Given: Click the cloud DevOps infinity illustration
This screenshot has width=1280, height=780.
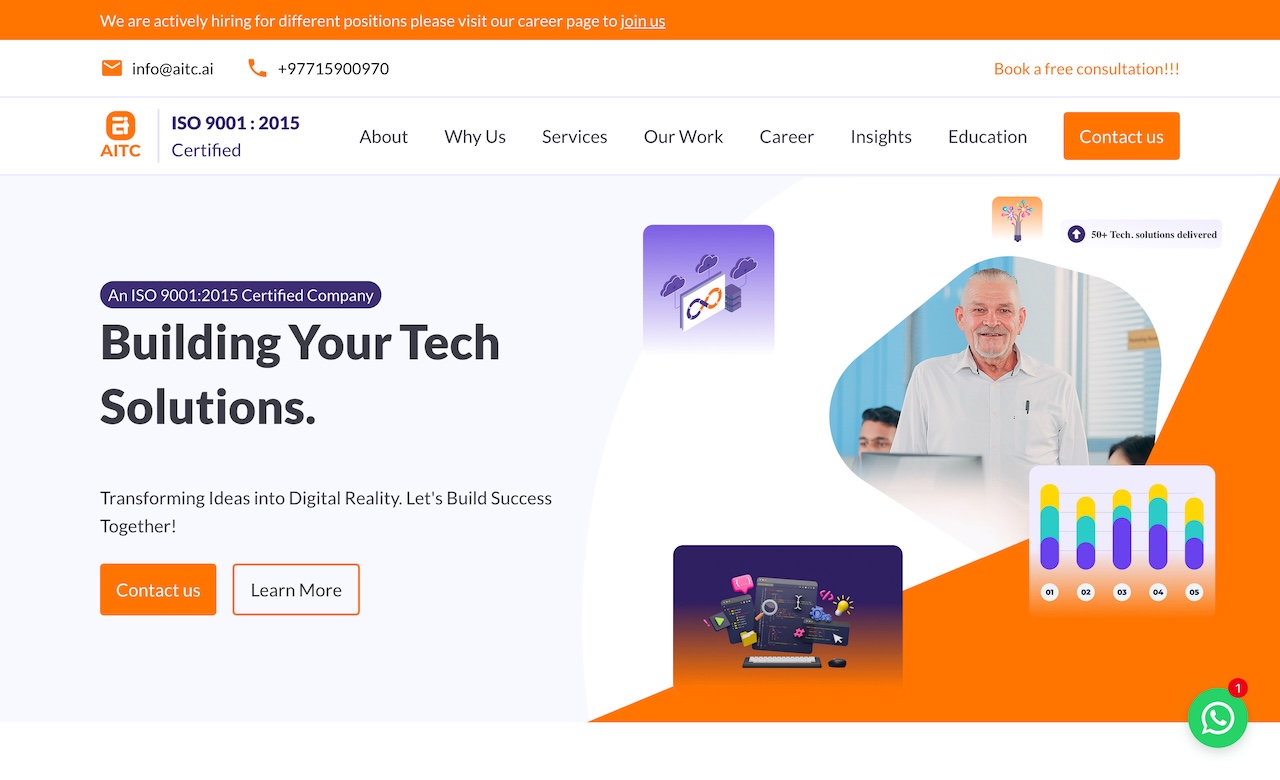Looking at the screenshot, I should [708, 288].
